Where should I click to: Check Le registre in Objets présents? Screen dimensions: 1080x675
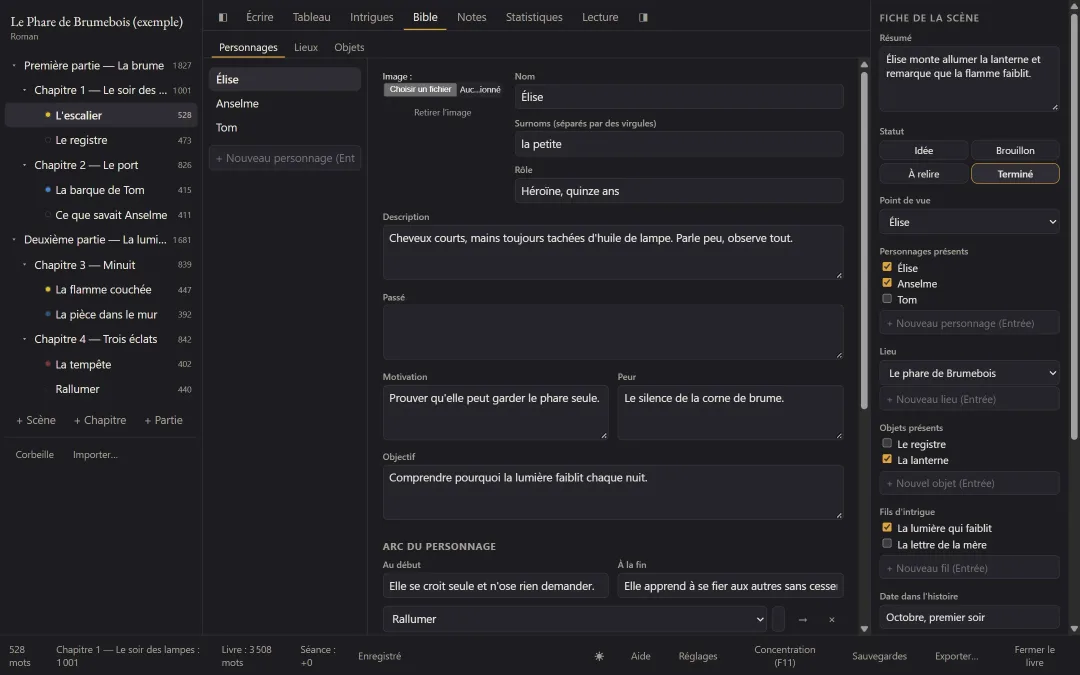pyautogui.click(x=887, y=444)
